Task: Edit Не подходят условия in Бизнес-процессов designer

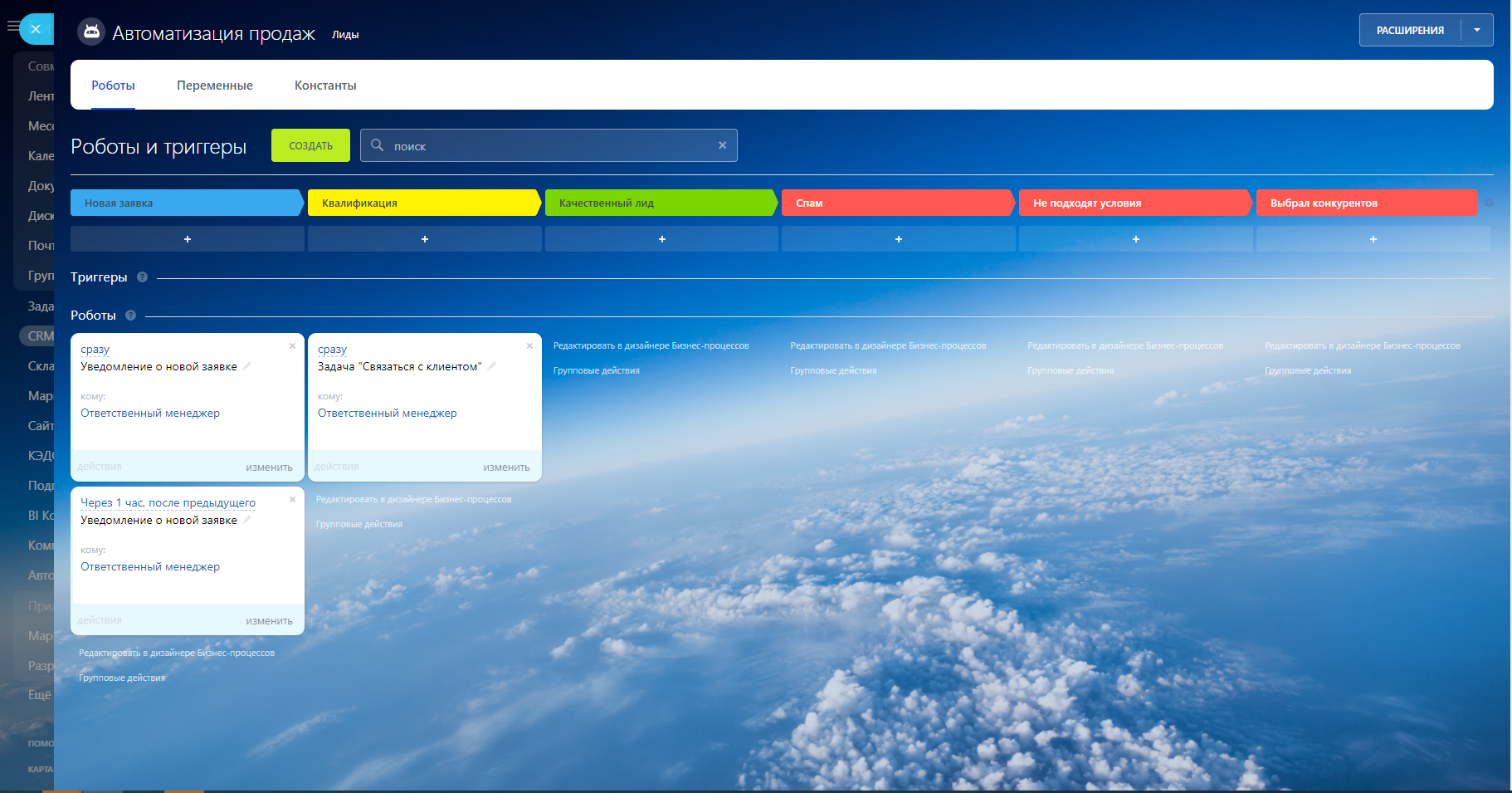Action: point(1126,345)
